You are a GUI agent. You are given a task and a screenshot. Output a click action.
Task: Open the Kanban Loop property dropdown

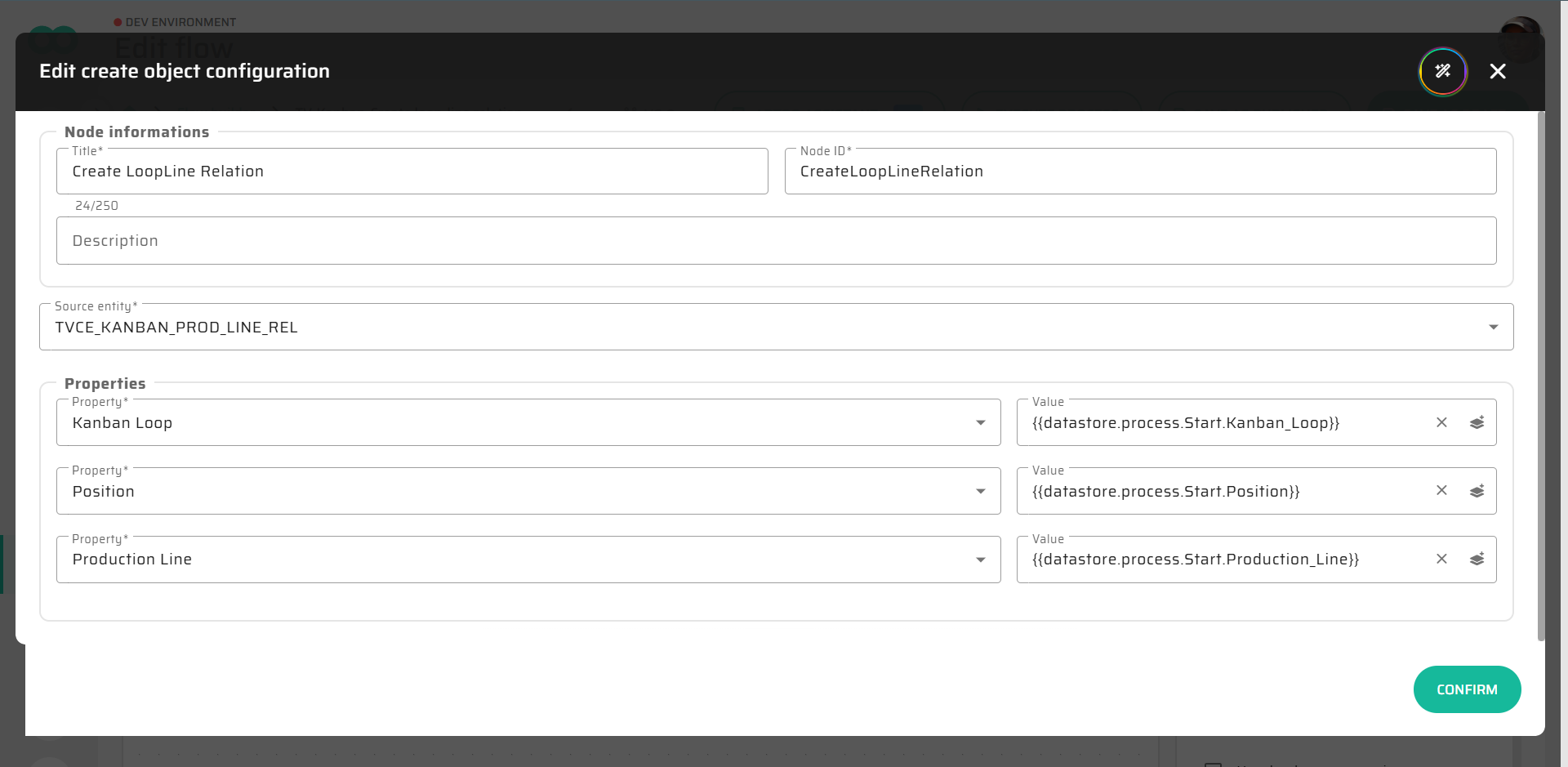click(980, 422)
